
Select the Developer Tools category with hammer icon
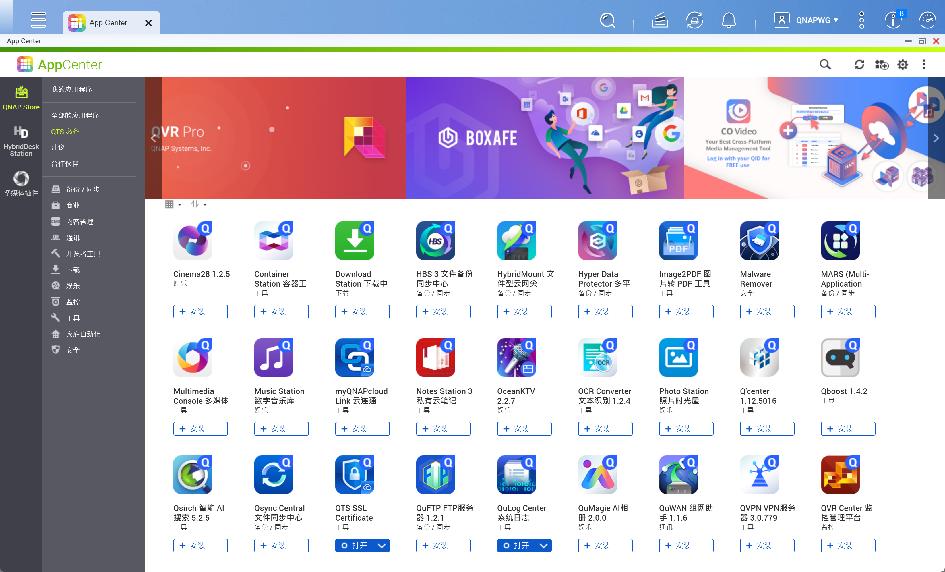(x=76, y=254)
